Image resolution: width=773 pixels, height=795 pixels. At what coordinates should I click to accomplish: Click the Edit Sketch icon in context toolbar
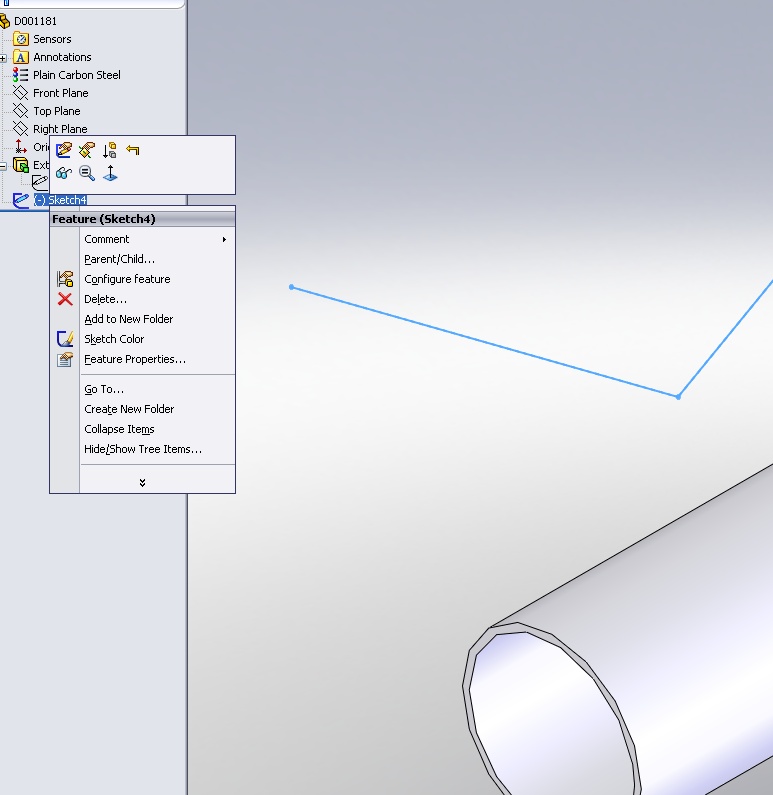click(x=64, y=150)
